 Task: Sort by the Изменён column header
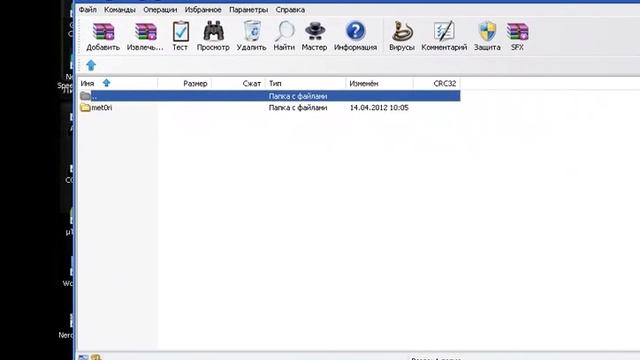380,83
